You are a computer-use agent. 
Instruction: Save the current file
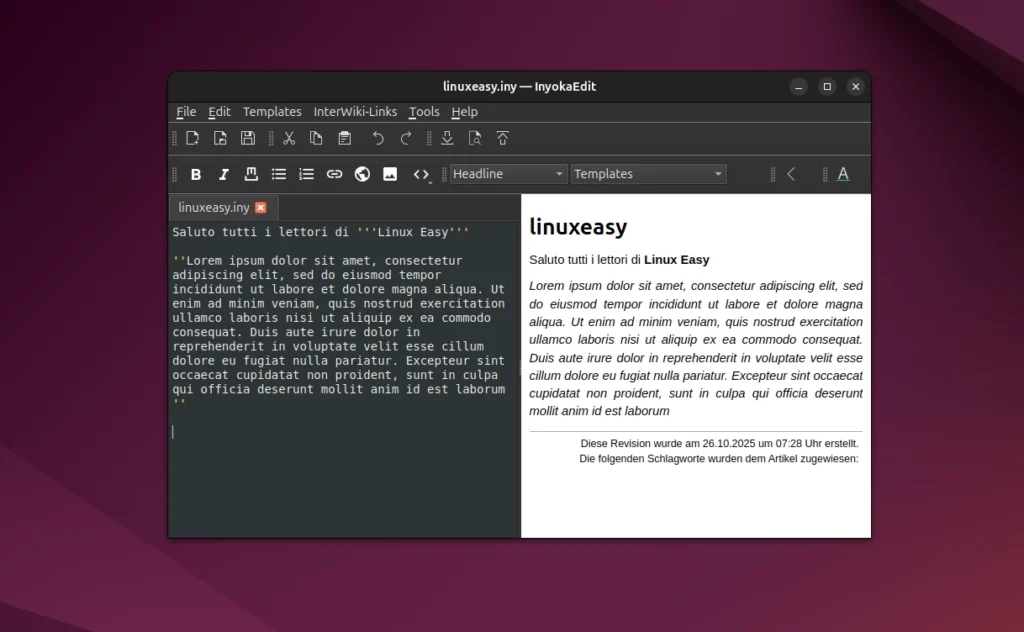tap(247, 137)
